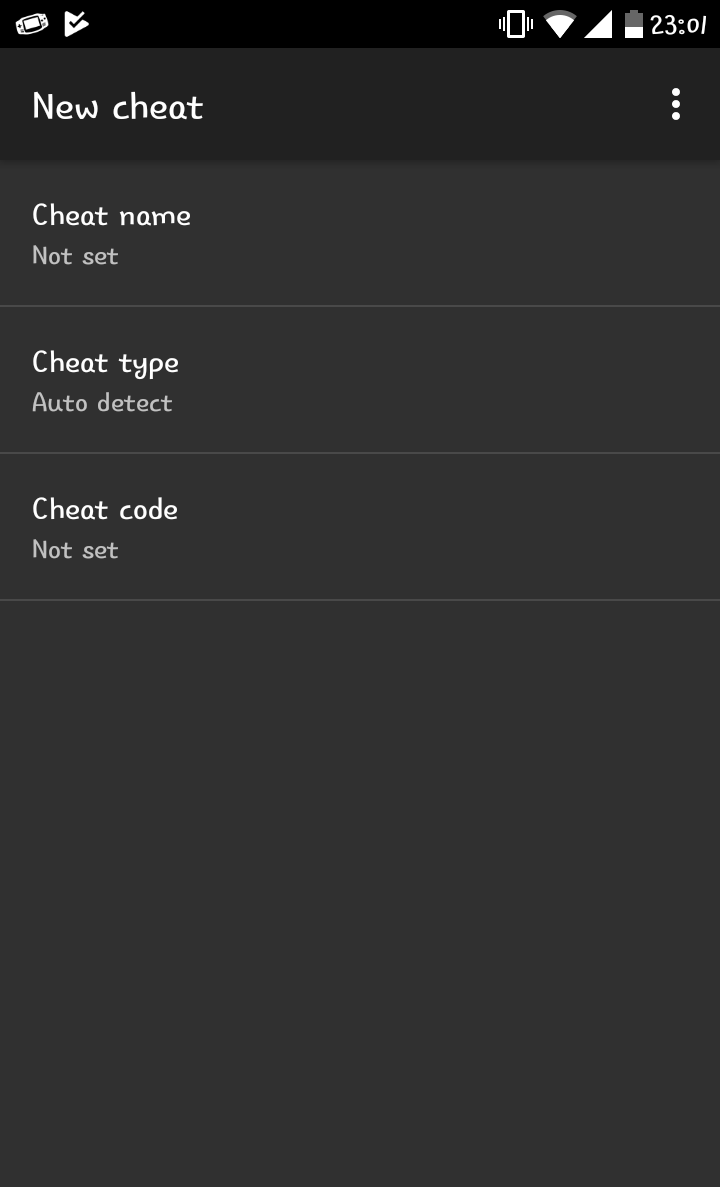Tap "Not set" under Cheat name
This screenshot has width=720, height=1187.
(x=75, y=256)
